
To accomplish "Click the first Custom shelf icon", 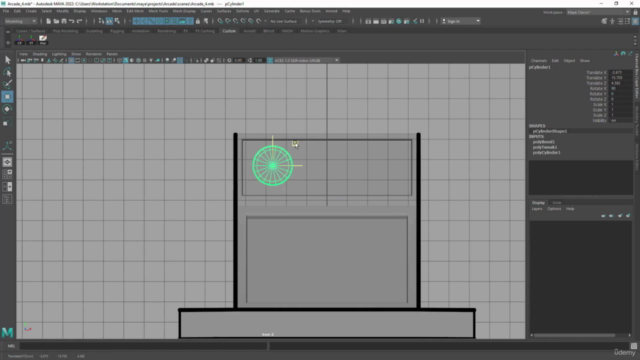I will click(x=20, y=40).
